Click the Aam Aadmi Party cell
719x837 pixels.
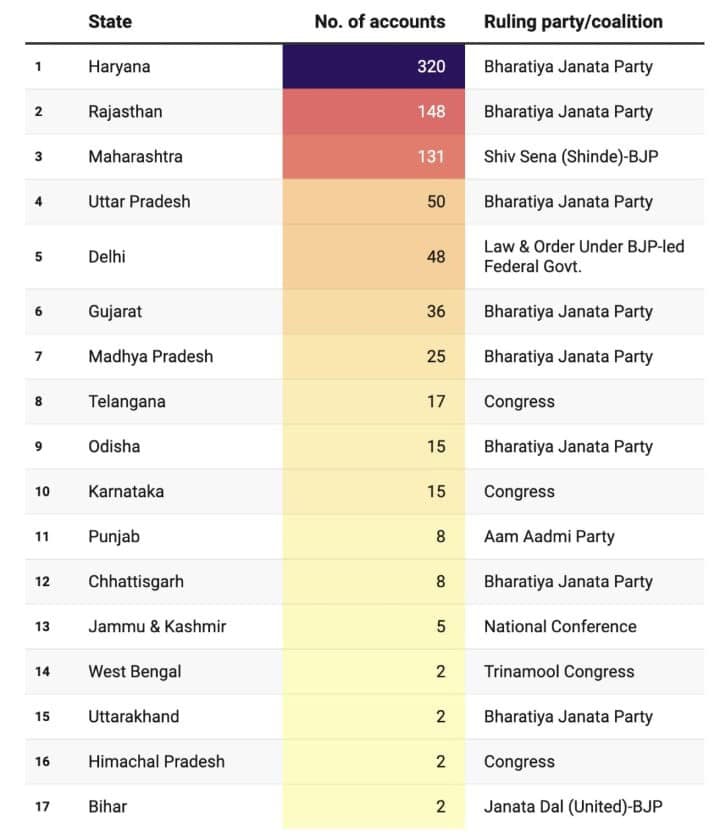pyautogui.click(x=549, y=537)
